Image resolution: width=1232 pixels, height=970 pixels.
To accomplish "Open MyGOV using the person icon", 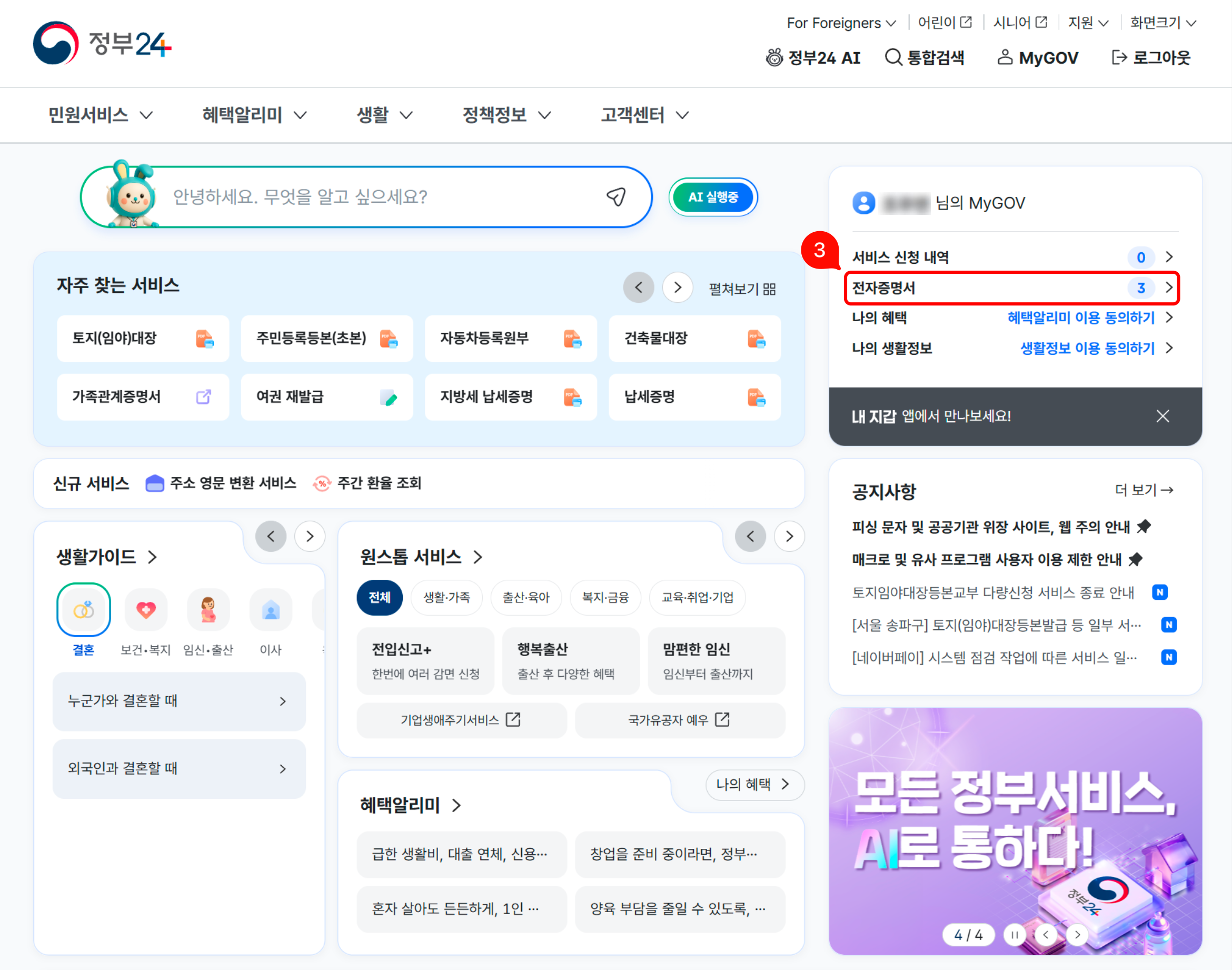I will [1006, 57].
